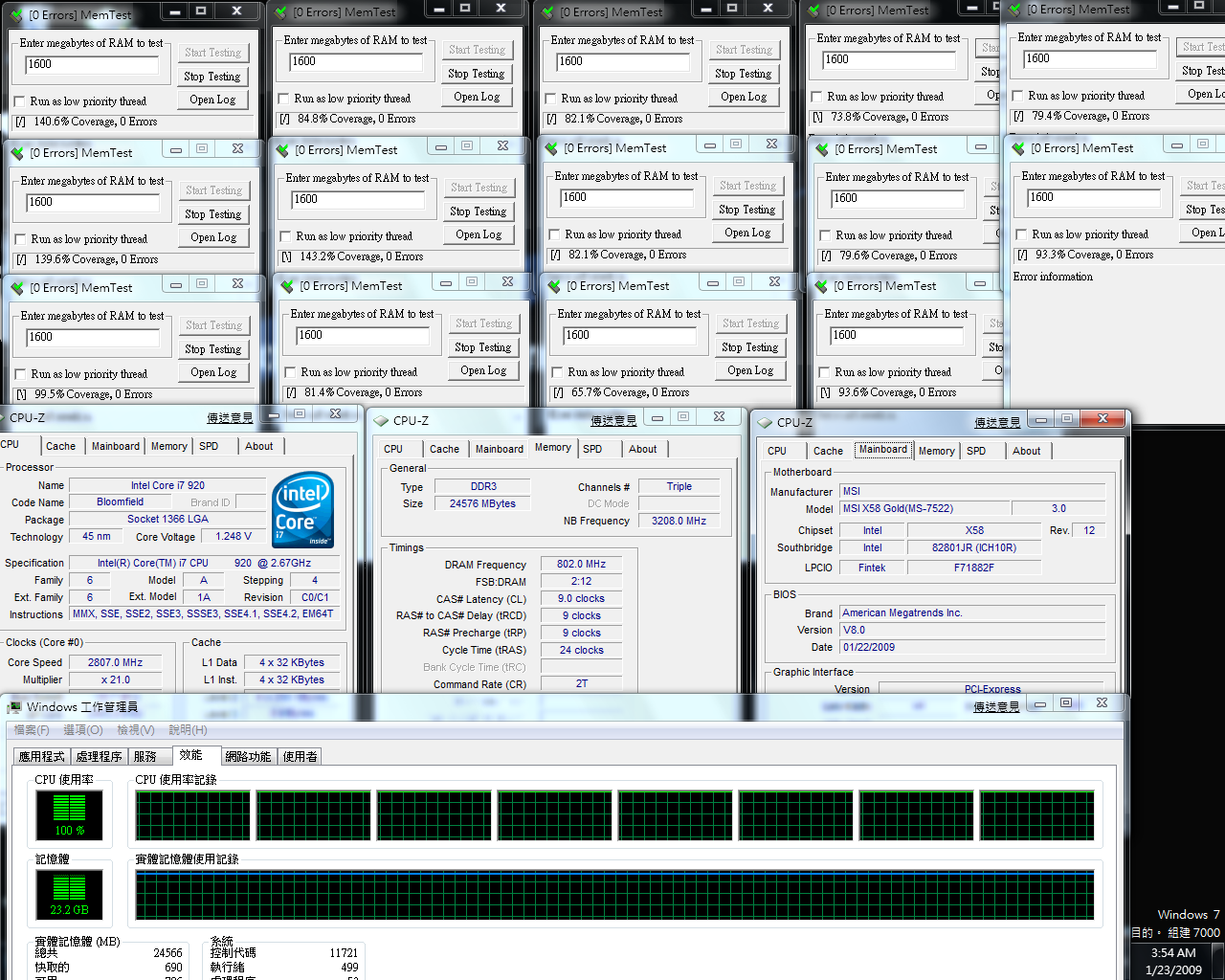Open Log in the 65.7% coverage MemTest window
The width and height of the screenshot is (1225, 980).
tap(750, 370)
